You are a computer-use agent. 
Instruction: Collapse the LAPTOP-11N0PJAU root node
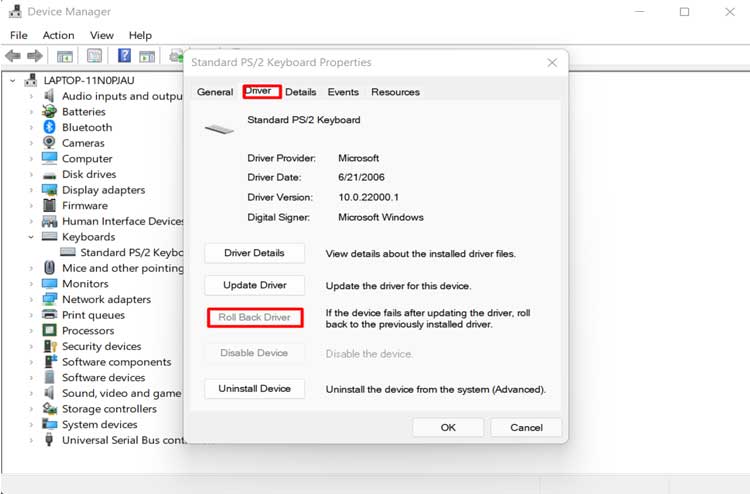(13, 81)
